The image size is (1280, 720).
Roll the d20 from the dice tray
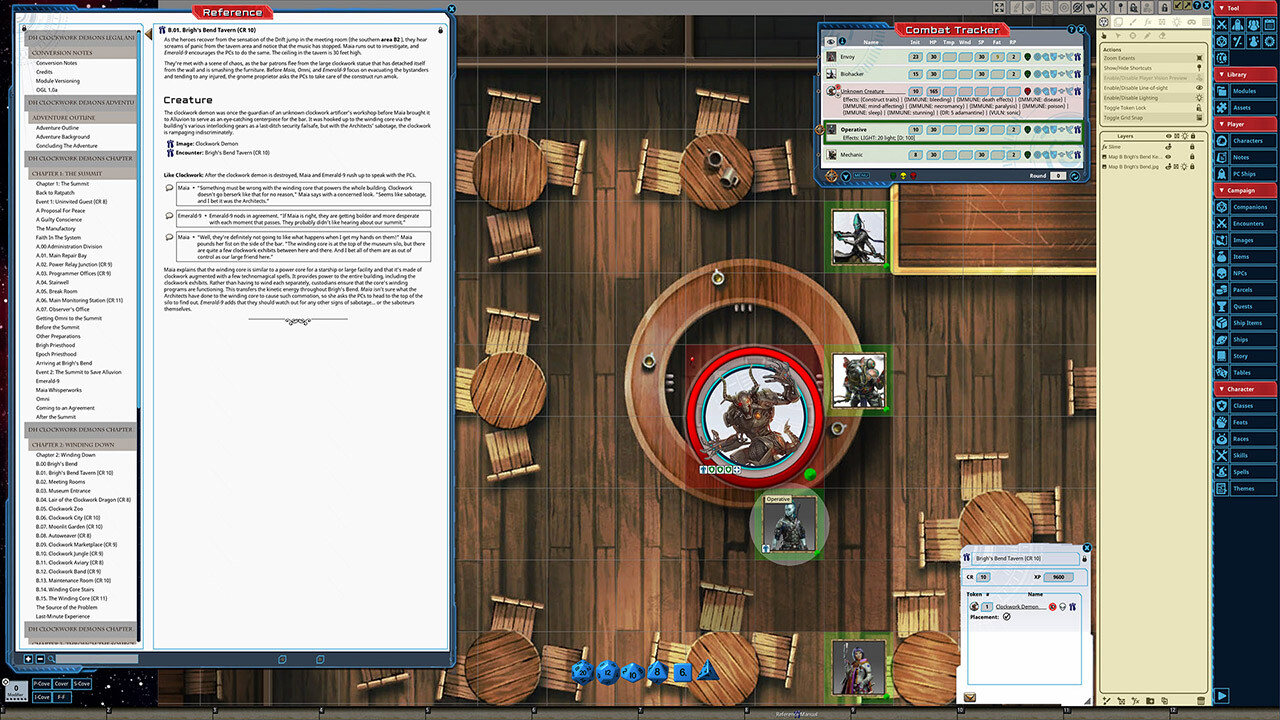(582, 672)
